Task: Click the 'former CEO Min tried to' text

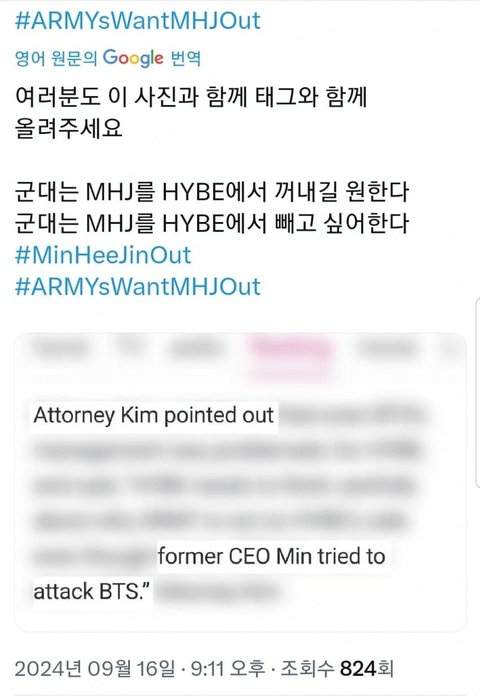Action: coord(272,557)
